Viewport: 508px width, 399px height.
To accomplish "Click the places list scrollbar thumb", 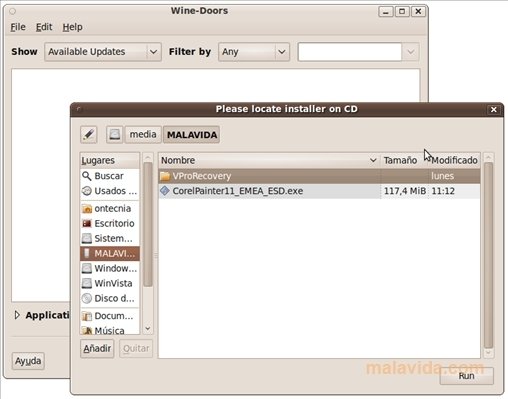I will [148, 224].
